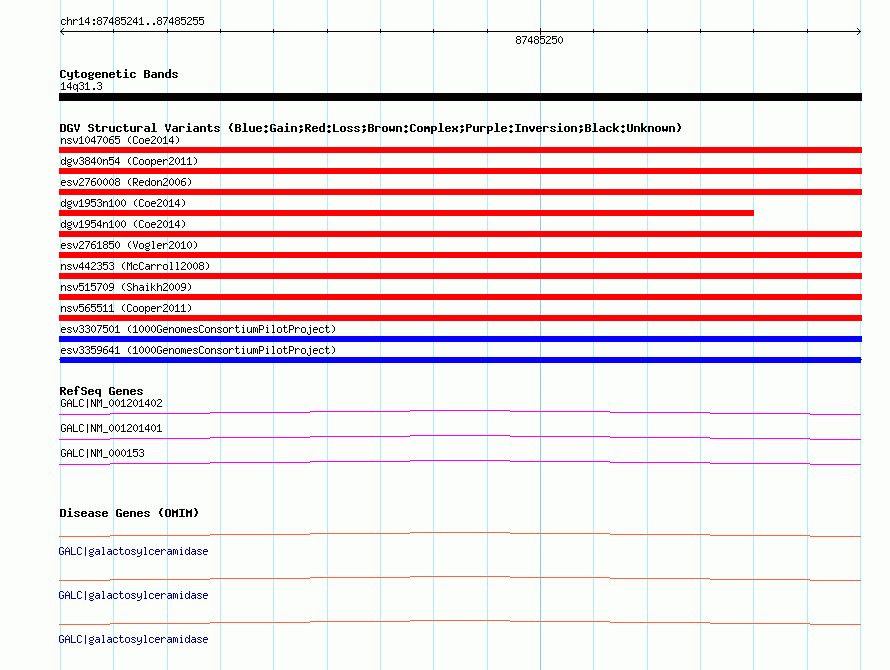
Task: Click the dgv3840n54 (Cooper2011) label
Action: click(x=129, y=161)
